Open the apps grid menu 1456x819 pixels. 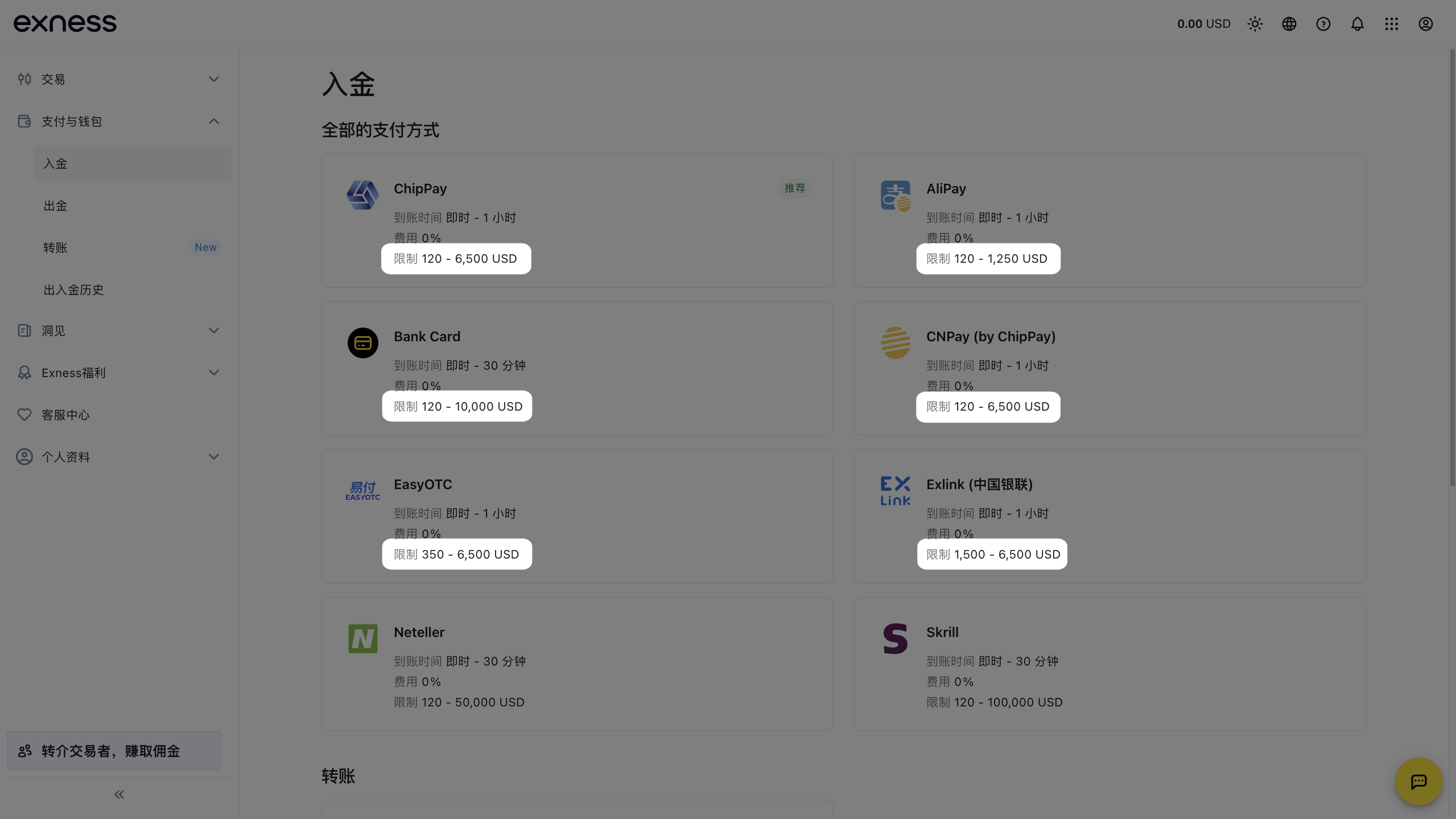coord(1392,24)
